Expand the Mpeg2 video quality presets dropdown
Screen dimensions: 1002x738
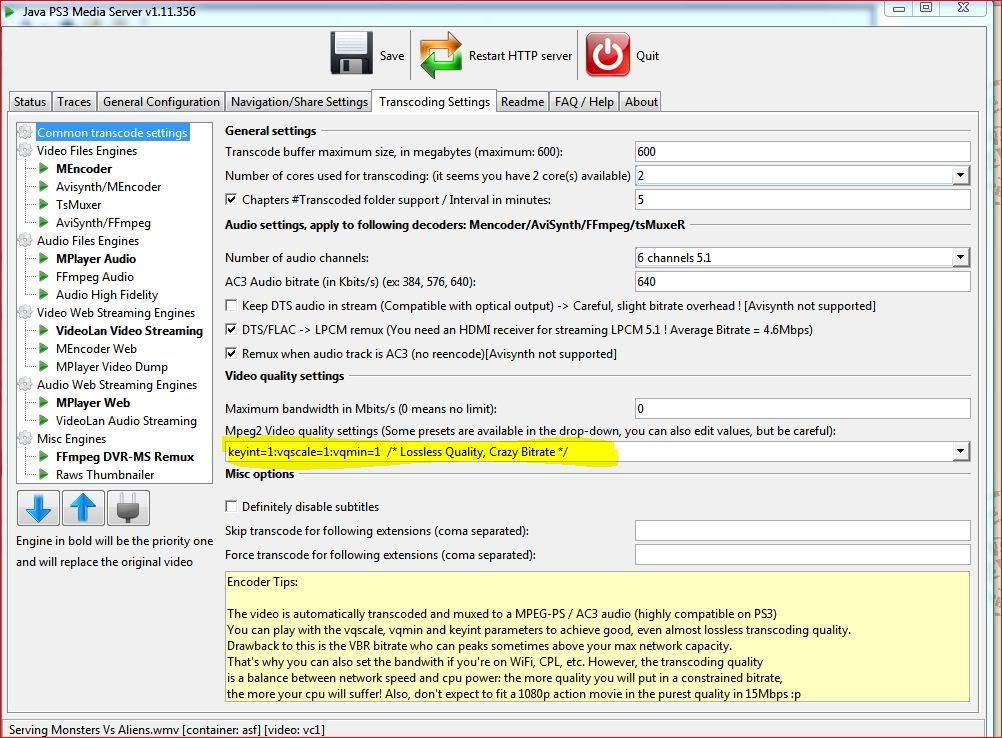[x=960, y=452]
